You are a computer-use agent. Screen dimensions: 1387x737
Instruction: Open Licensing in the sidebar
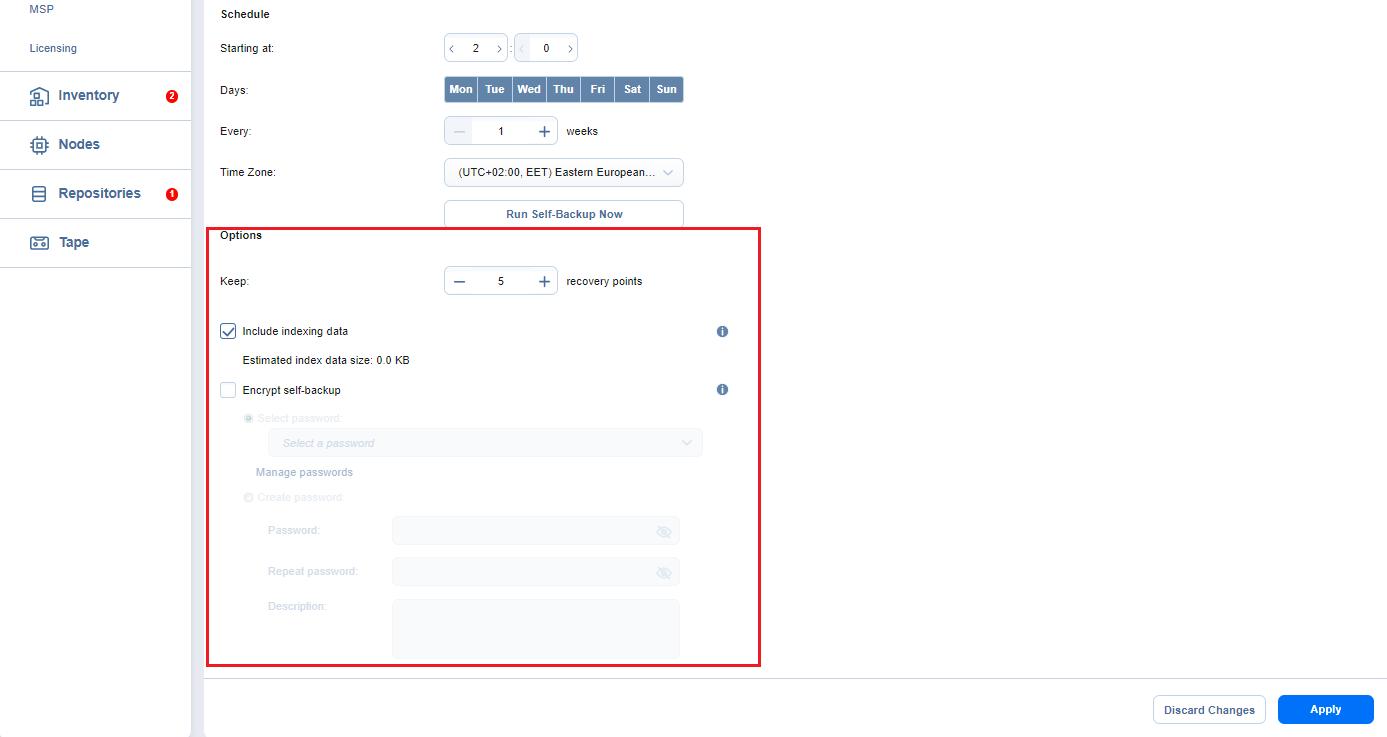click(53, 48)
